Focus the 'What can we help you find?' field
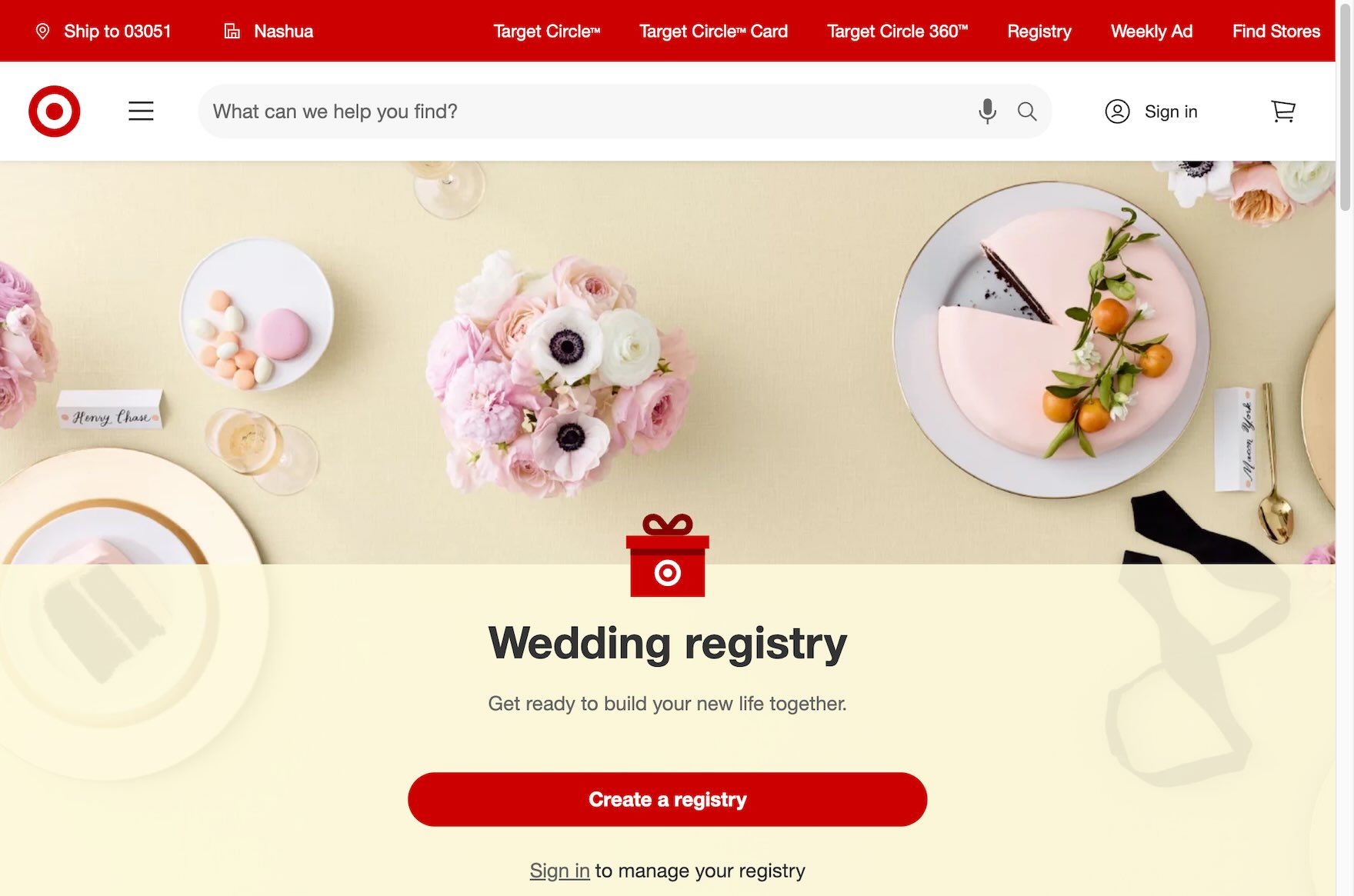Image resolution: width=1354 pixels, height=896 pixels. 585,112
